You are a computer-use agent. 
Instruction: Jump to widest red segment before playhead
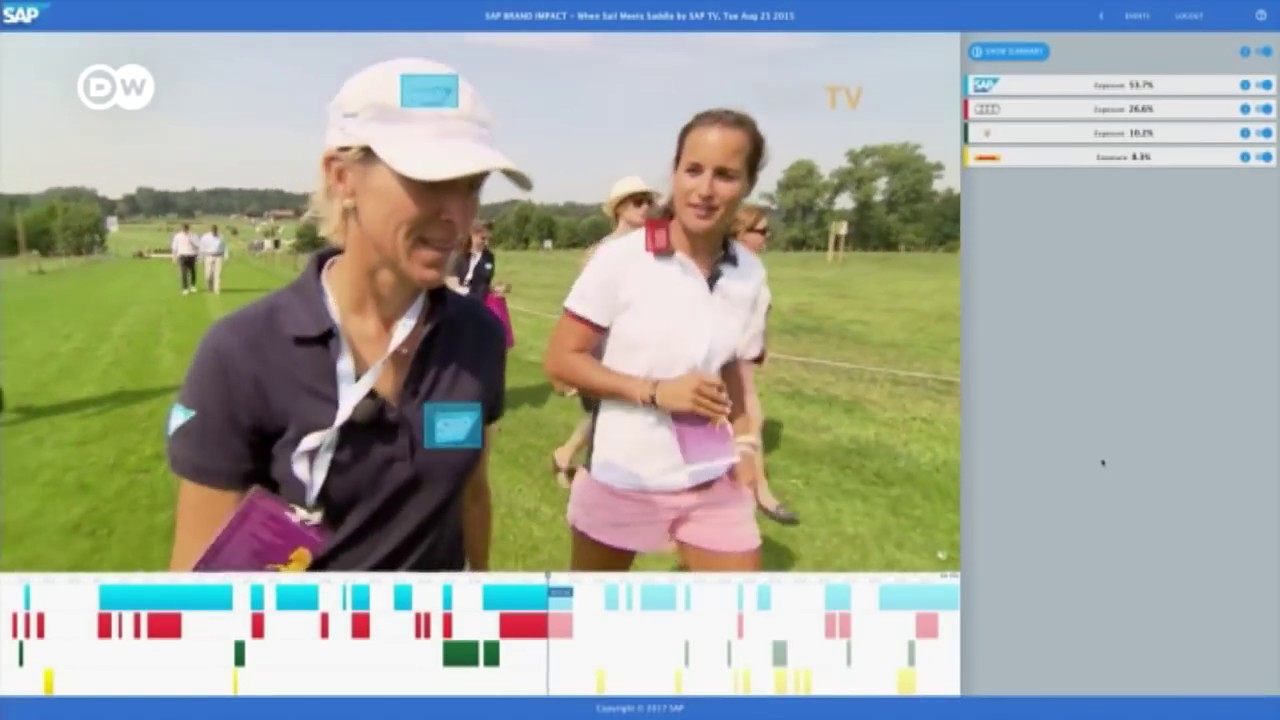523,625
